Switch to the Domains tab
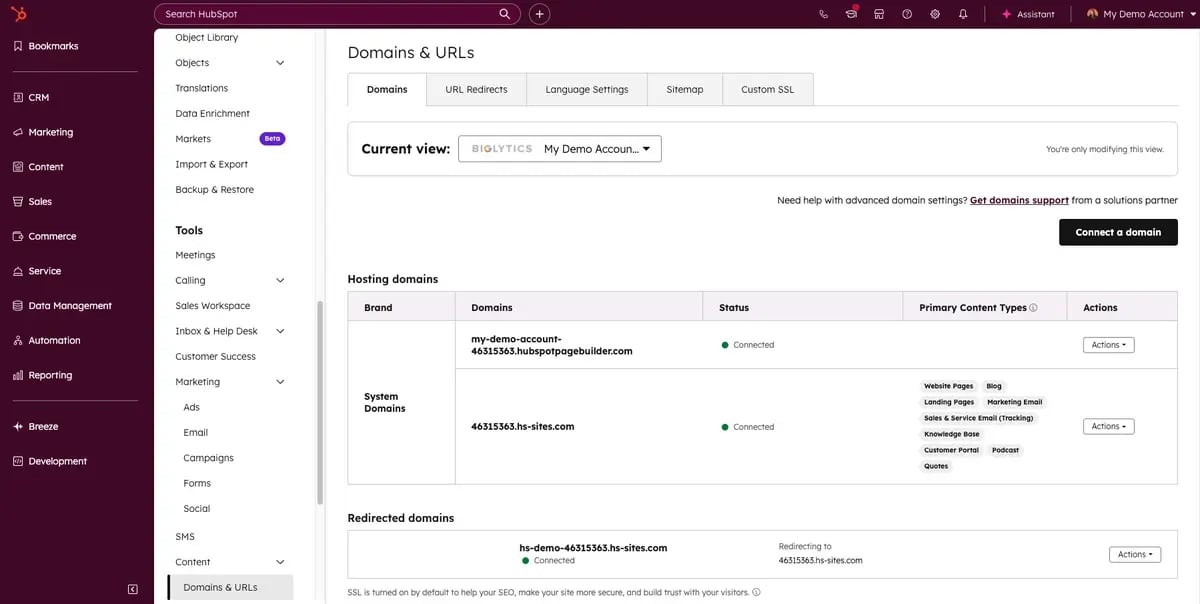 [387, 89]
